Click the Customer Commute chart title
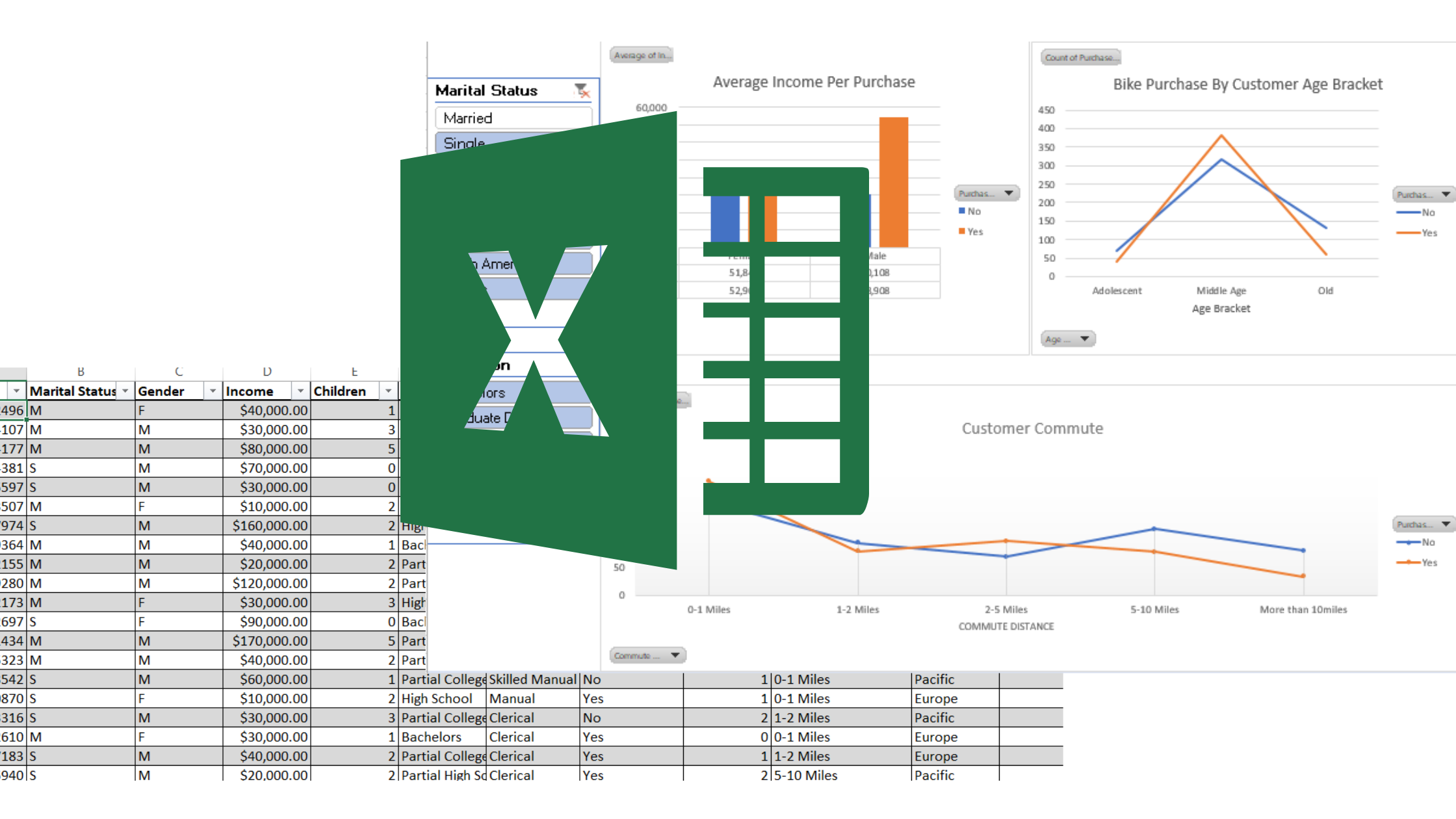The height and width of the screenshot is (819, 1456). [x=1032, y=428]
